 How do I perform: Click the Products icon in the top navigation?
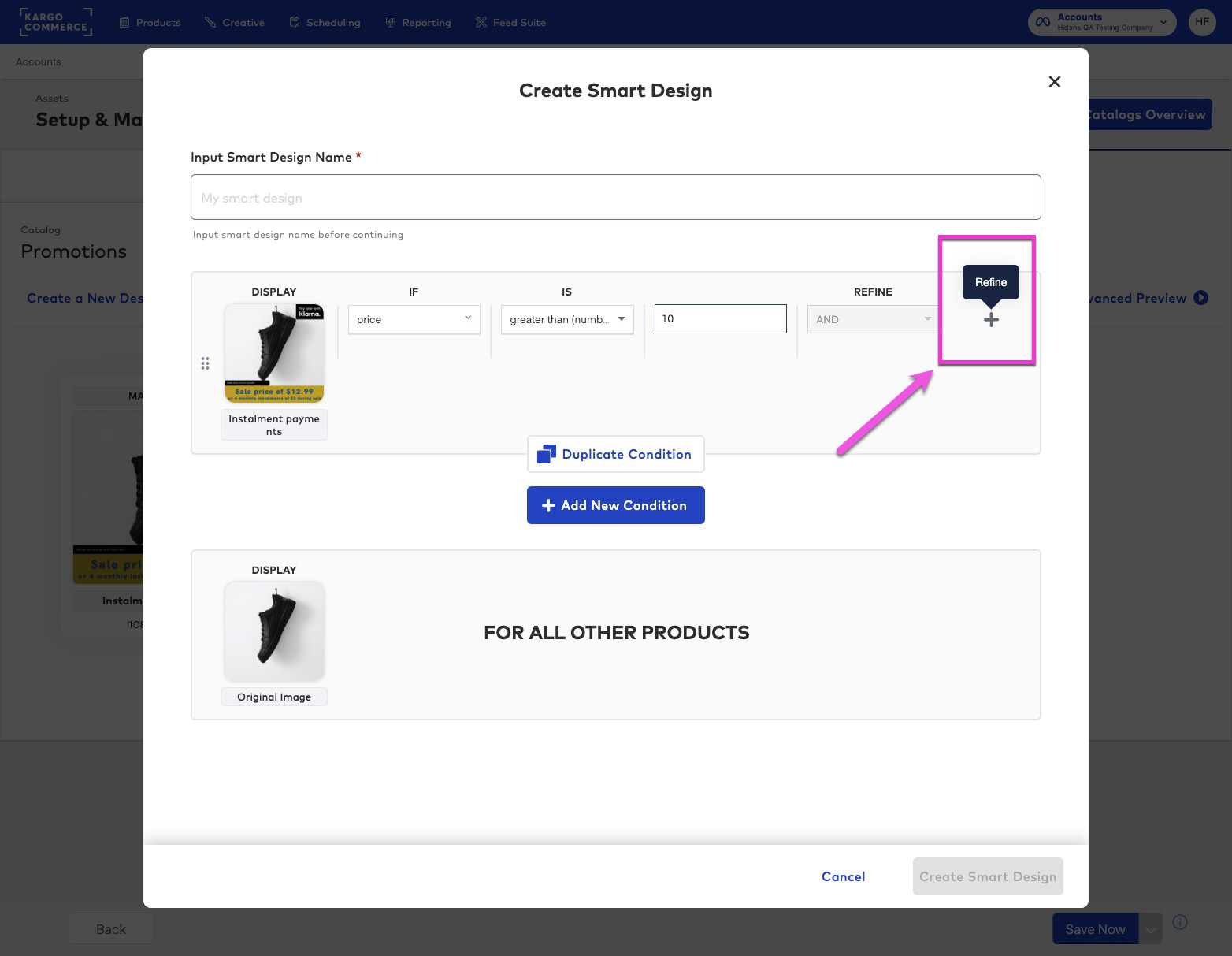tap(124, 22)
